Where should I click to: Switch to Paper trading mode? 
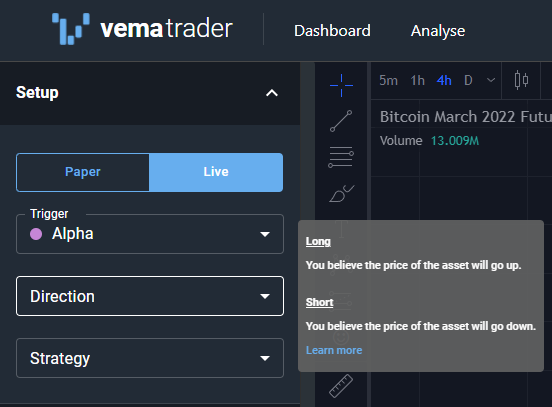coord(83,172)
